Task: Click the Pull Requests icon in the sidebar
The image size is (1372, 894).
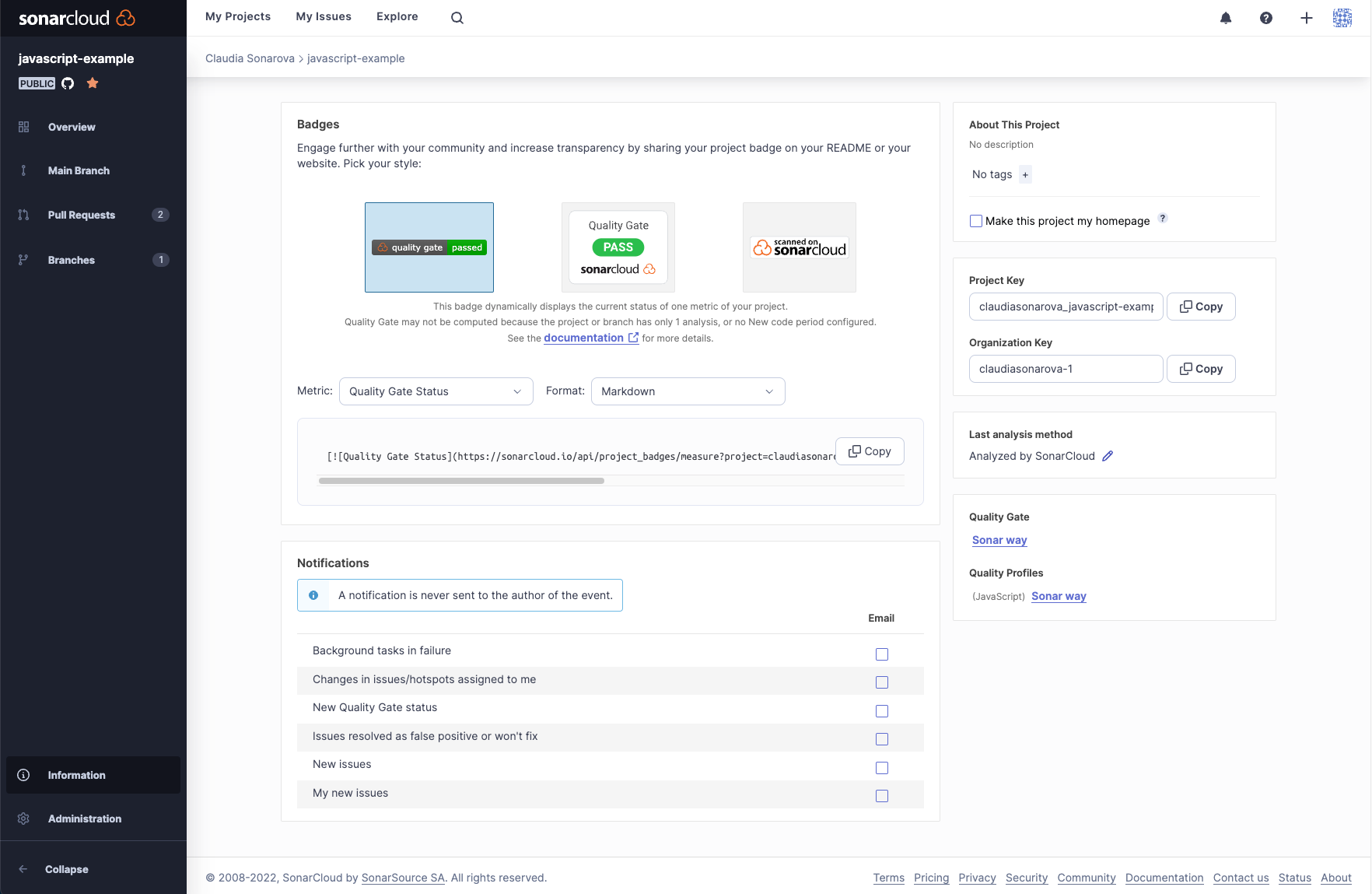Action: 23,215
